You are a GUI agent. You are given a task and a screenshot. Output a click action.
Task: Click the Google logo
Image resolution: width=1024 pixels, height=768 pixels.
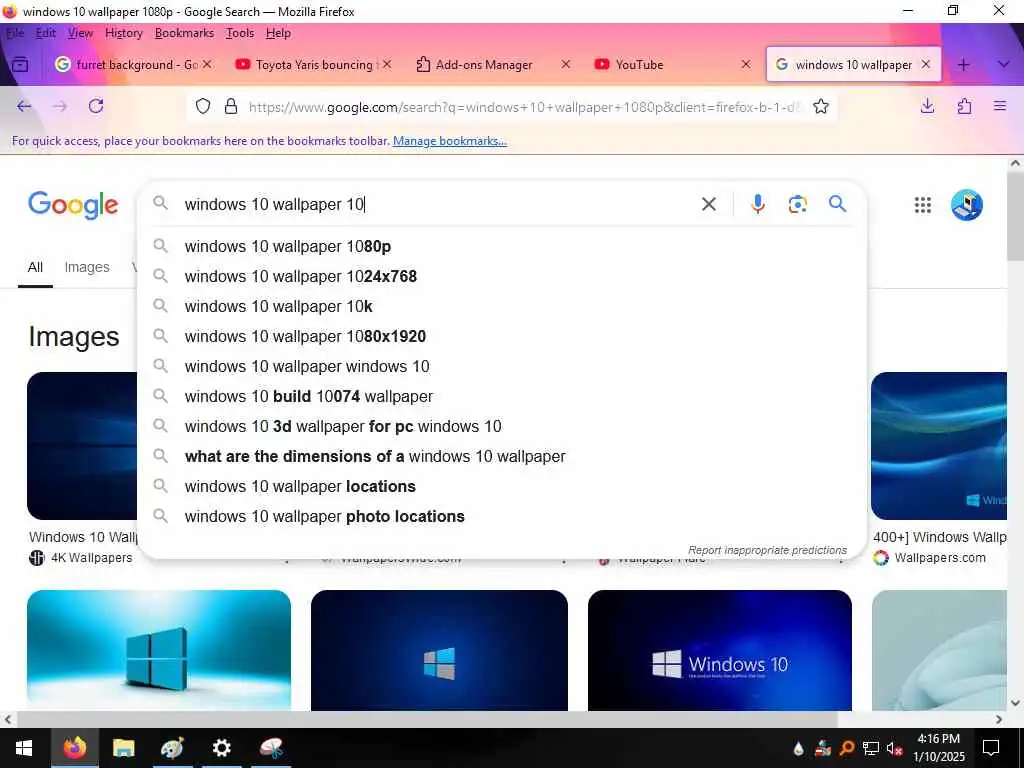tap(73, 205)
